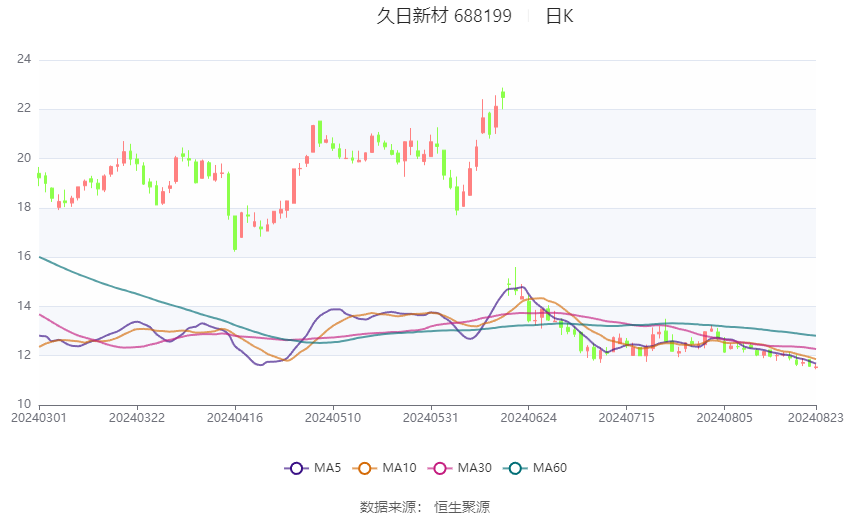Click the 数据来源 caption text
This screenshot has width=850, height=517.
(x=388, y=507)
